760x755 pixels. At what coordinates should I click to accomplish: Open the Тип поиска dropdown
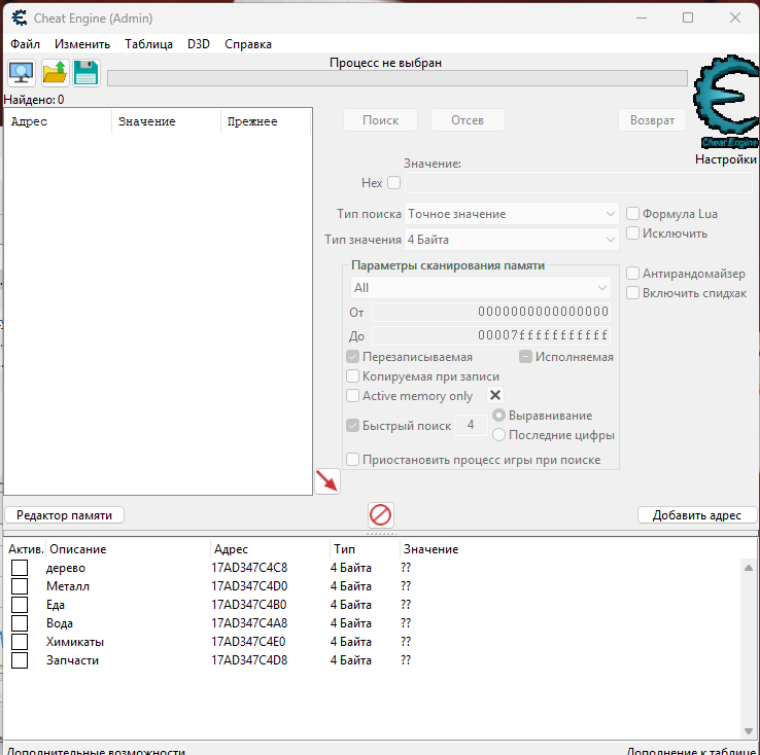[511, 214]
